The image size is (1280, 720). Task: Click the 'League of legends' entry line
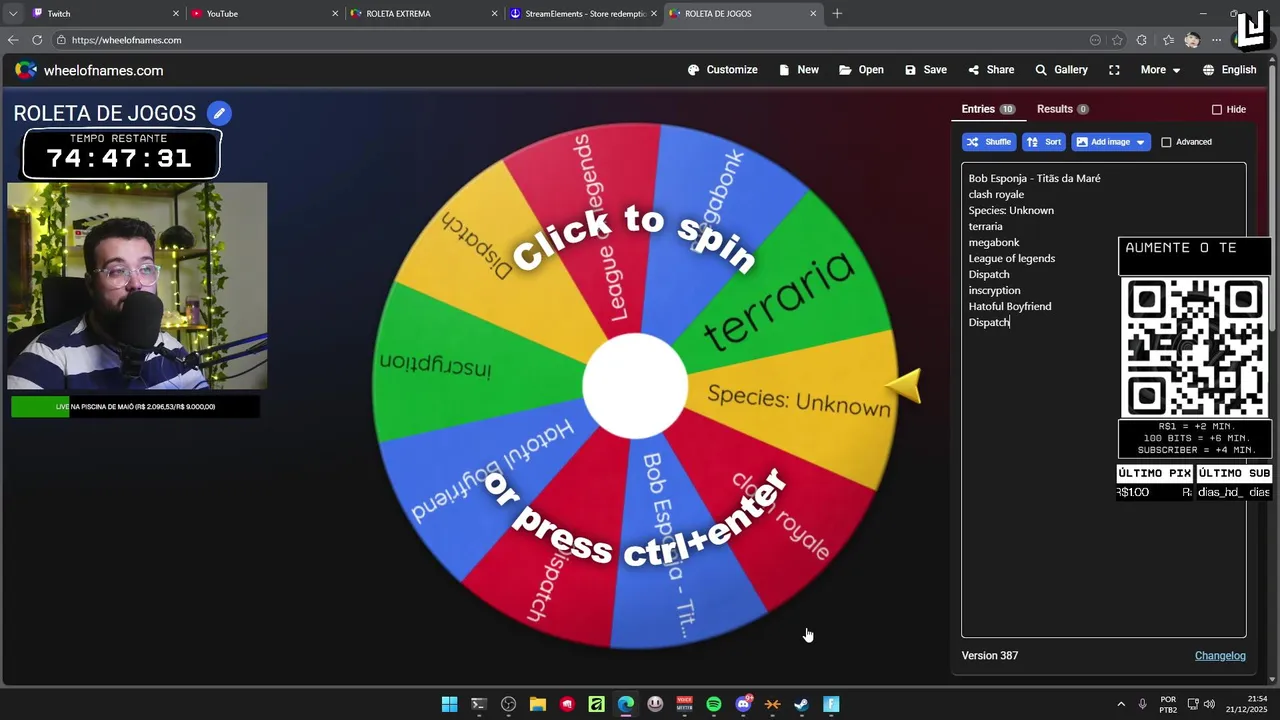point(1011,258)
